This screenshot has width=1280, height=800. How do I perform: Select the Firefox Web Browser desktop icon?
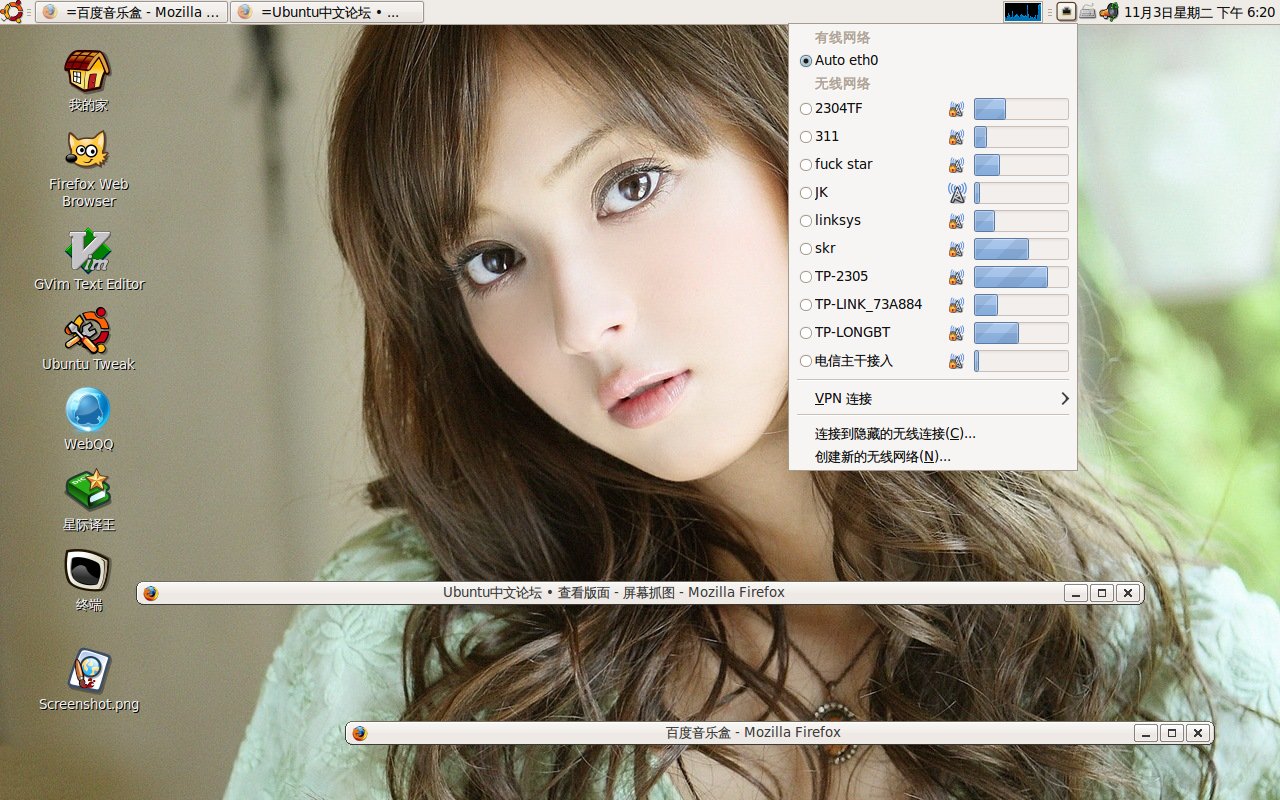[x=88, y=169]
